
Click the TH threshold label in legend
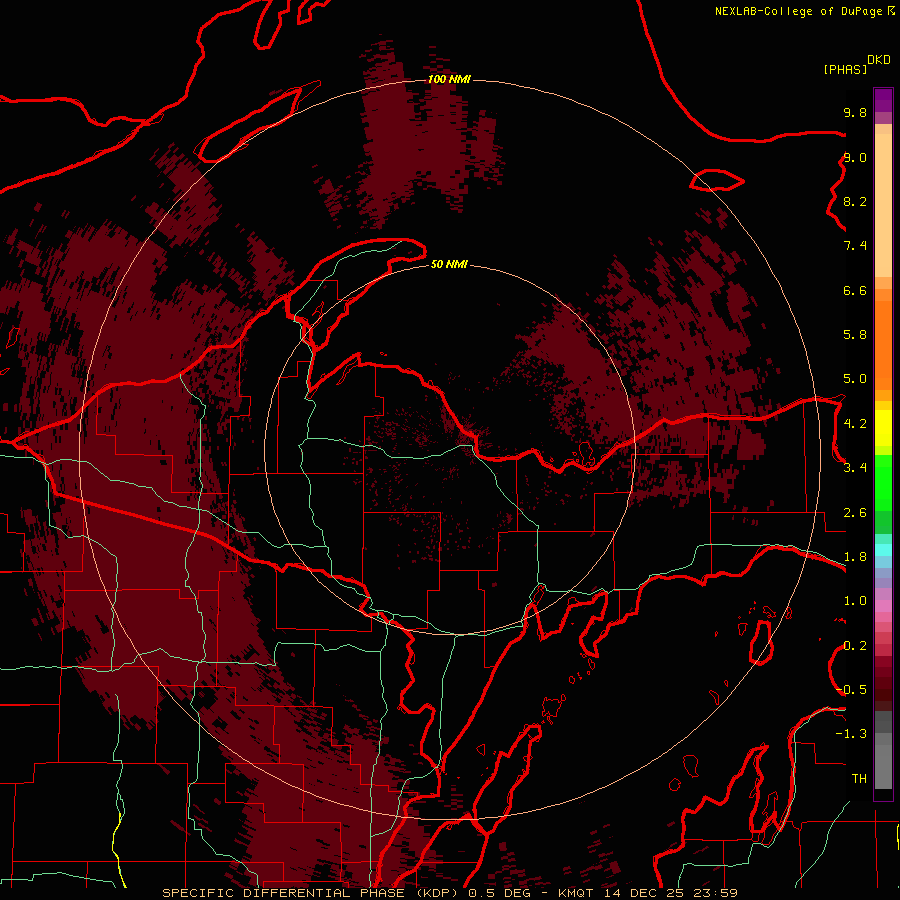point(859,779)
